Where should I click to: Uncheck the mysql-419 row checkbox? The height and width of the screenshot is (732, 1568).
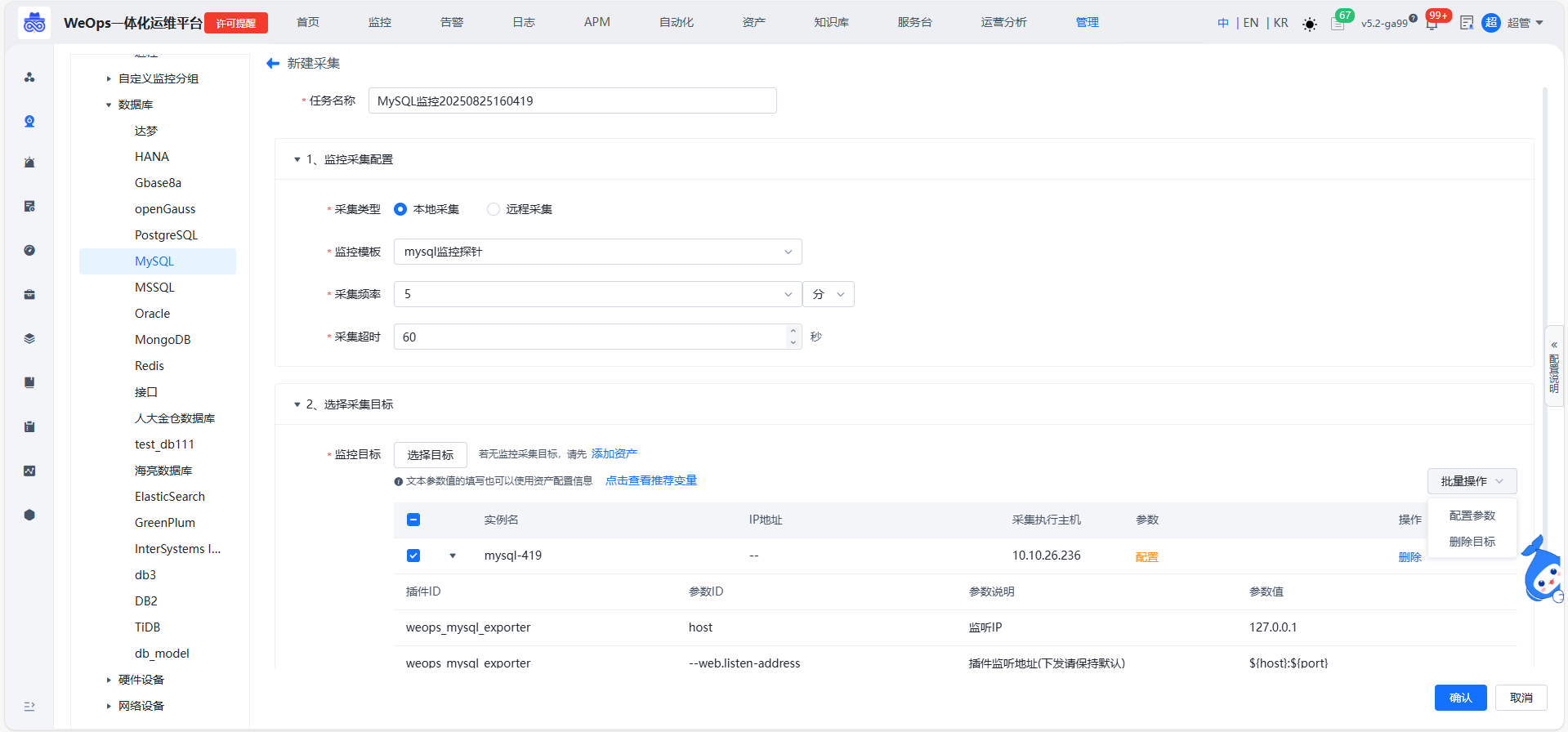413,556
